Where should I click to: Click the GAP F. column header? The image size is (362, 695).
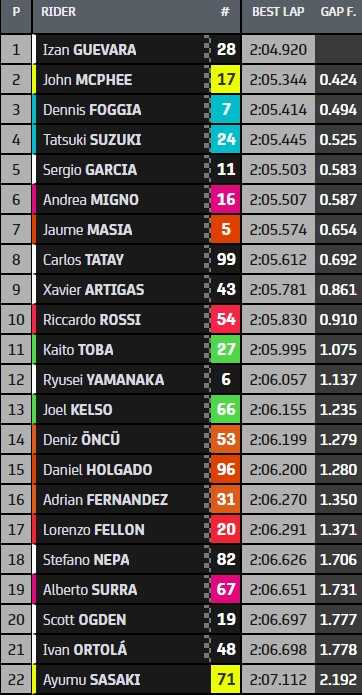339,12
